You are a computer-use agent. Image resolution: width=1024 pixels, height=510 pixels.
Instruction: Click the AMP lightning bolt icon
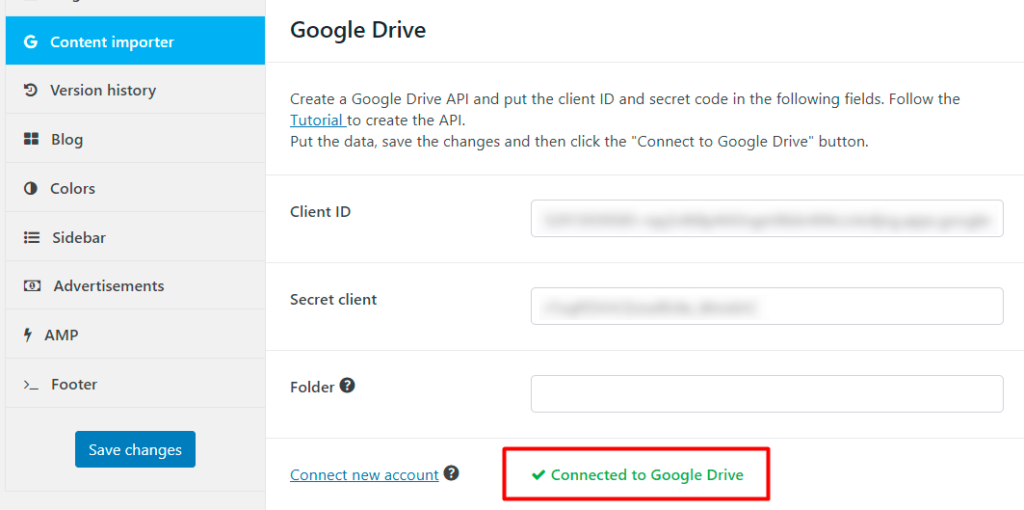click(27, 335)
